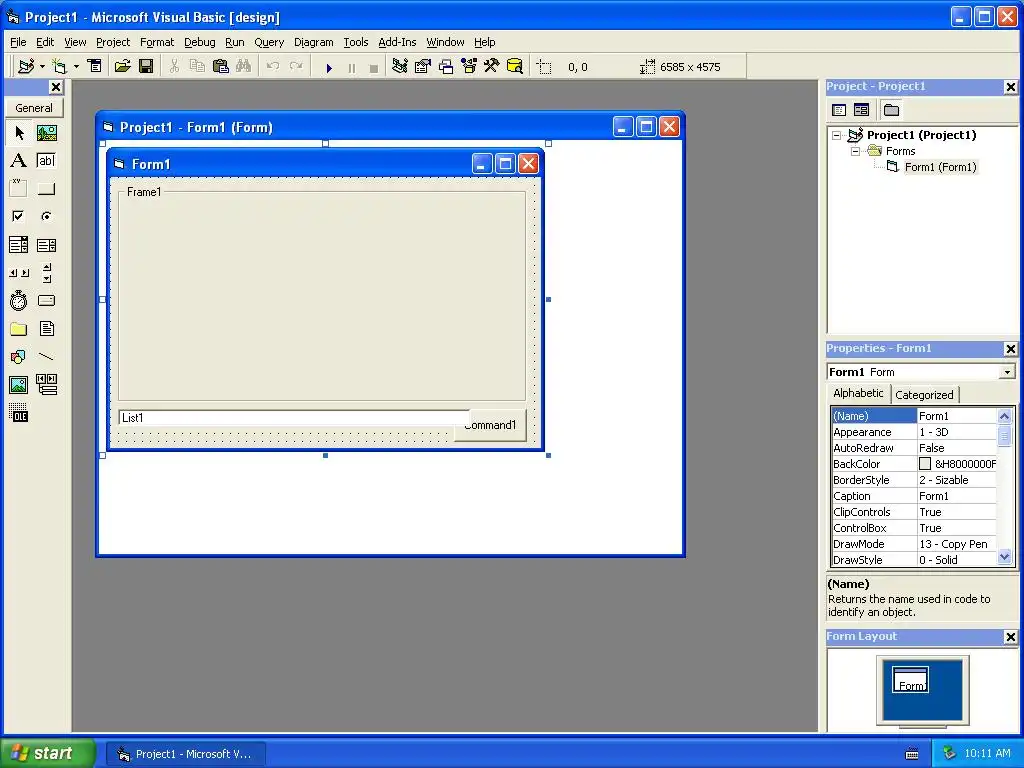Select the BorderStyle property row

click(914, 480)
